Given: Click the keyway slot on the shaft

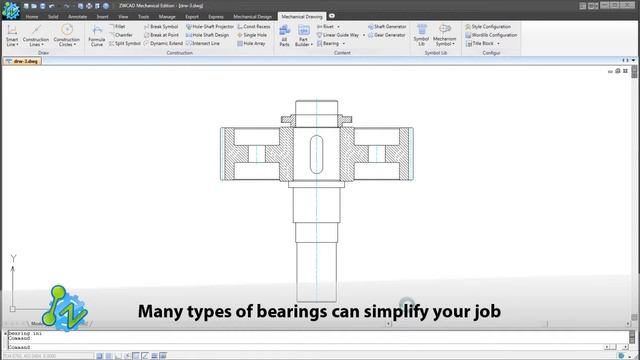Looking at the screenshot, I should click(x=317, y=154).
